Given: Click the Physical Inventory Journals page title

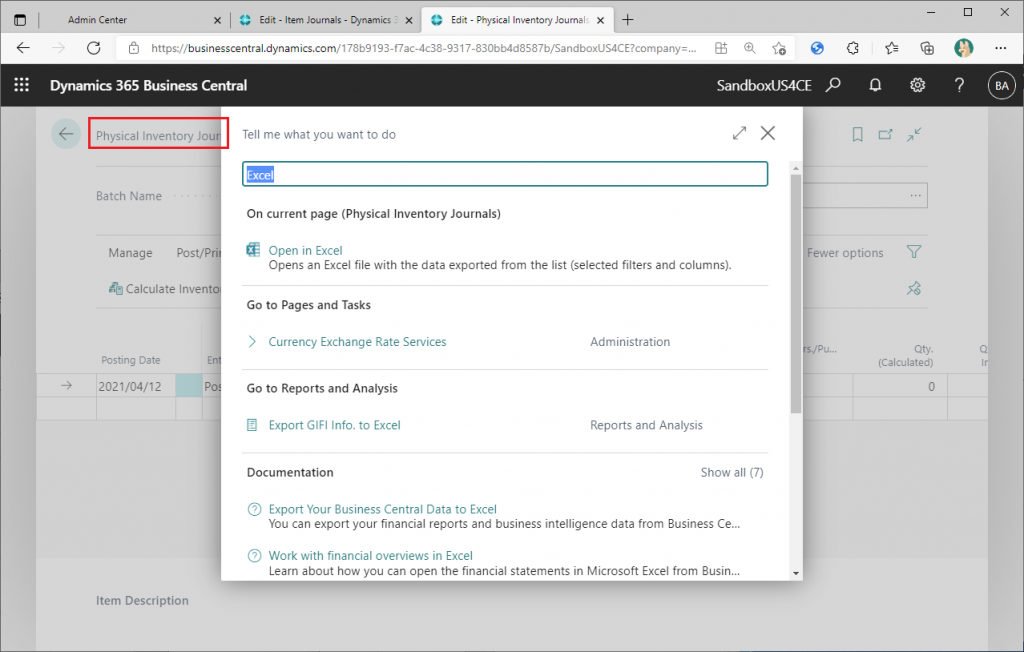Looking at the screenshot, I should (158, 135).
